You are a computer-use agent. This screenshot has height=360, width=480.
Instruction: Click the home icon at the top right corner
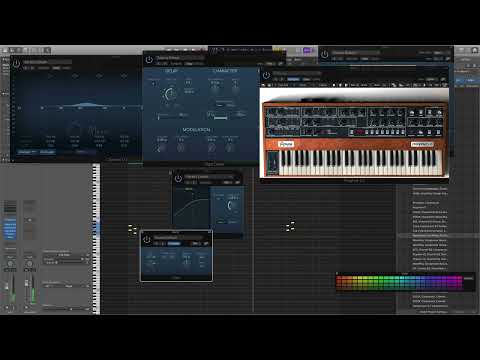475,50
